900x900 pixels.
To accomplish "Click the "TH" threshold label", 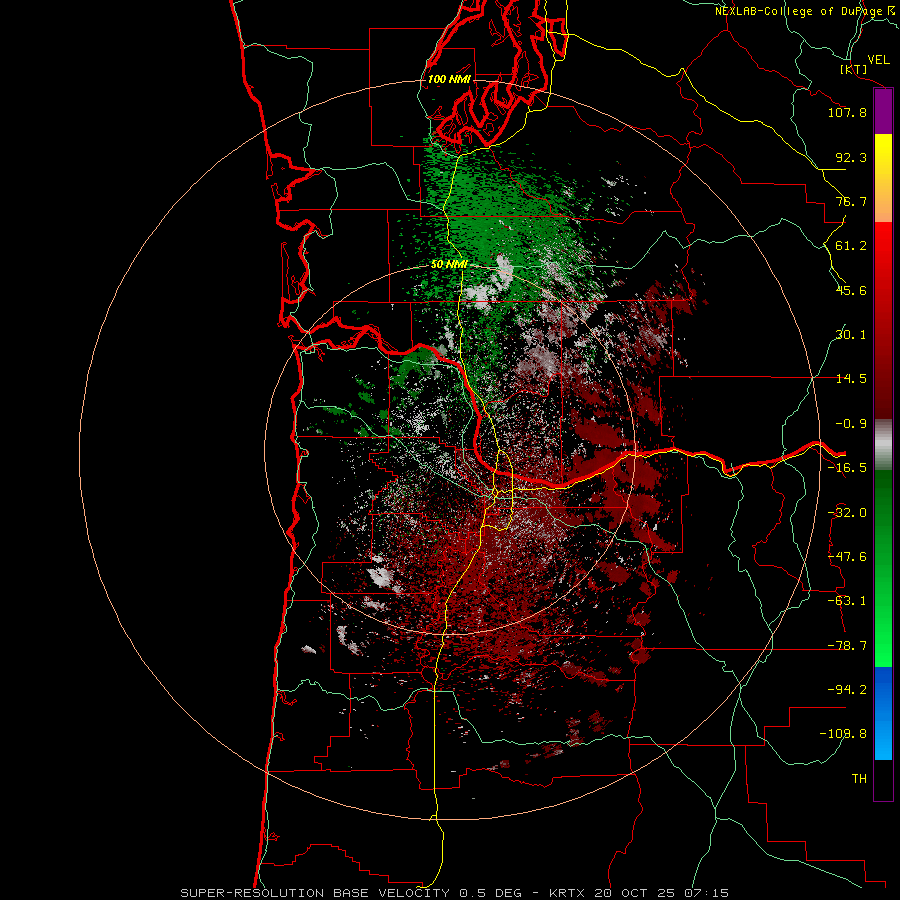I will coord(859,779).
